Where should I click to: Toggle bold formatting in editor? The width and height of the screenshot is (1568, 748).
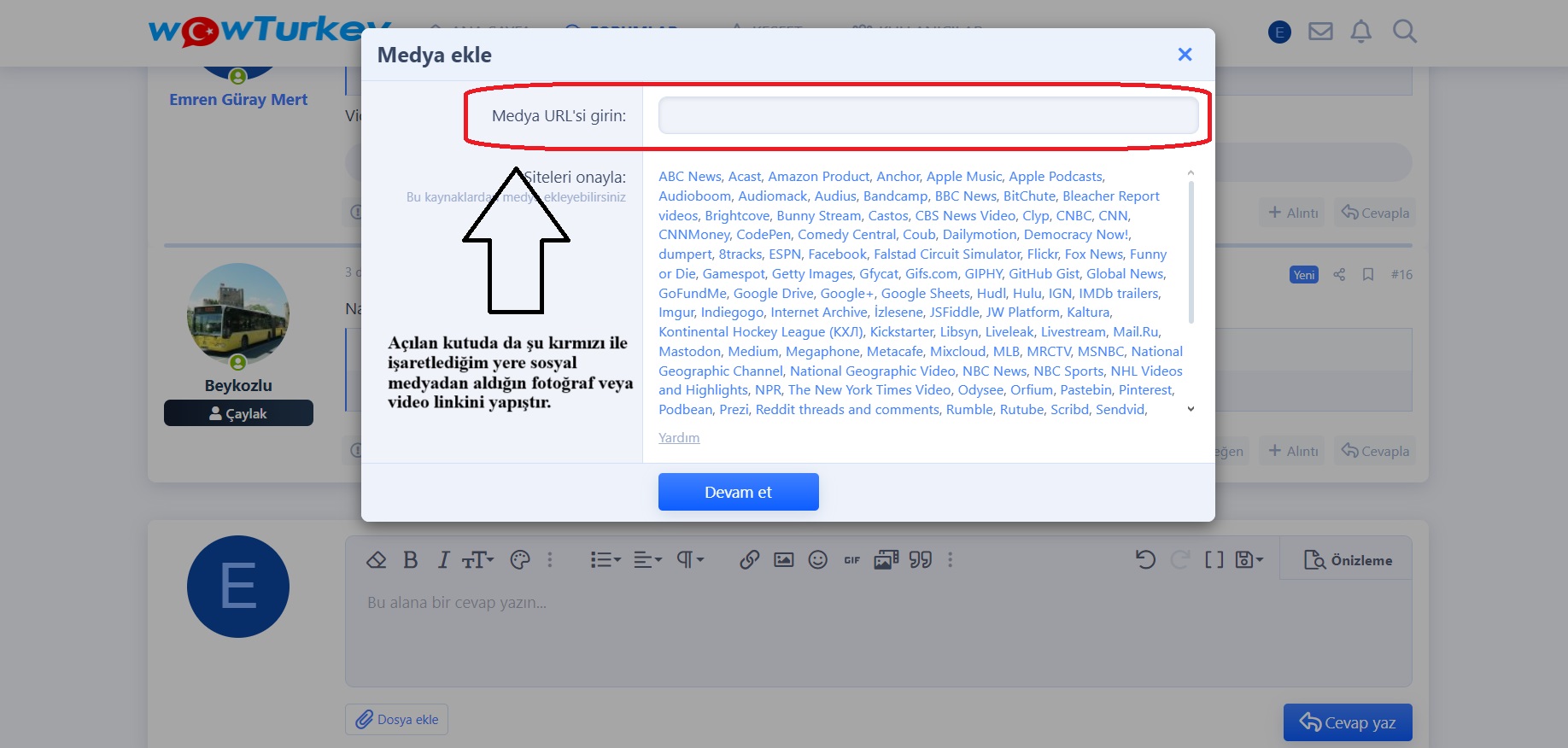(x=411, y=560)
